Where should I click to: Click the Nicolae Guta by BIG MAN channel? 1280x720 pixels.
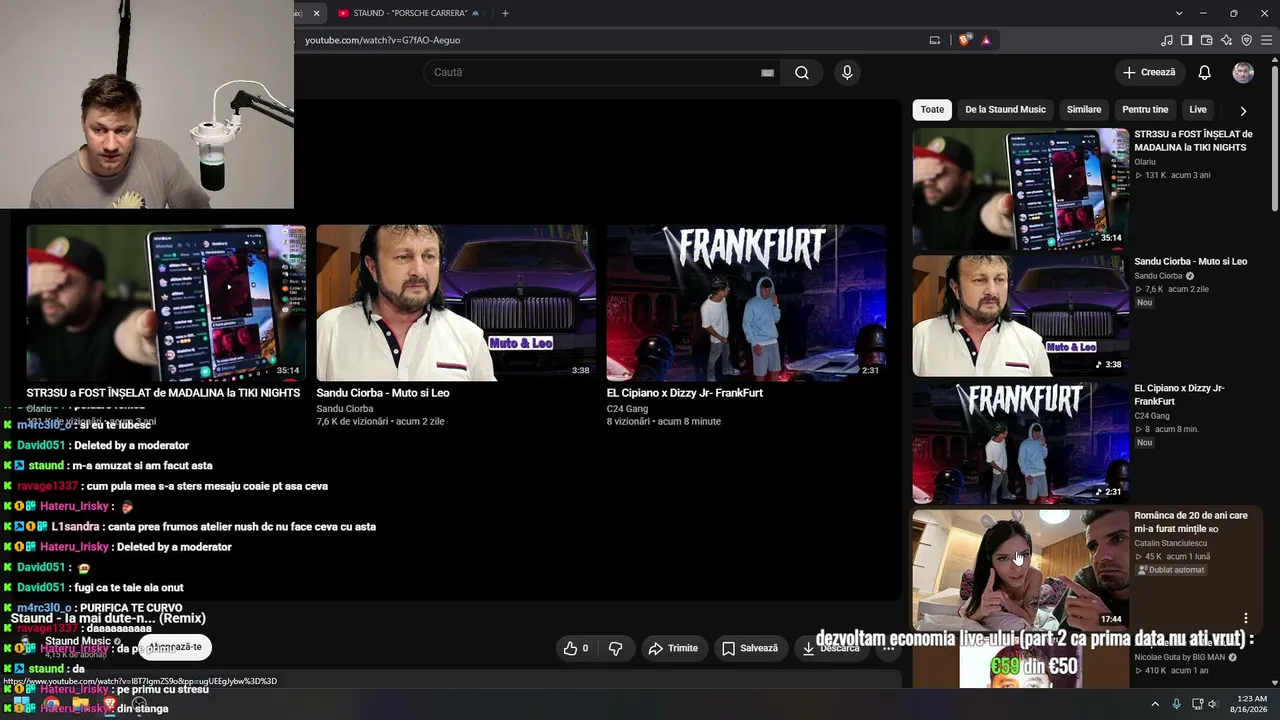[1180, 658]
